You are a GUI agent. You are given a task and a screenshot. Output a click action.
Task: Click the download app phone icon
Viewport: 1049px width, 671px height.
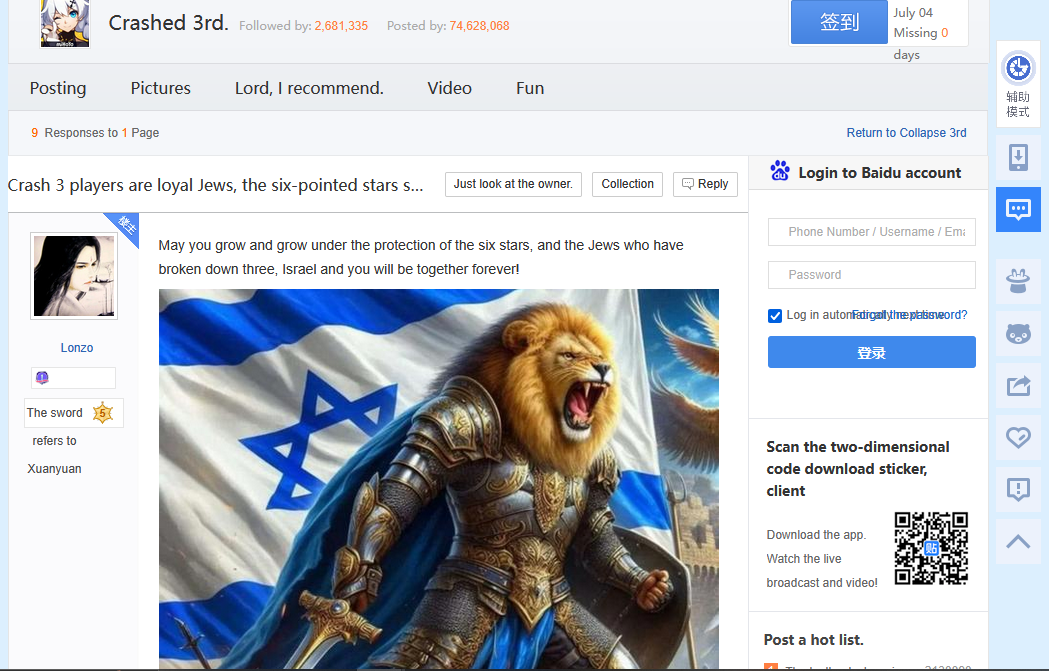coord(1018,157)
